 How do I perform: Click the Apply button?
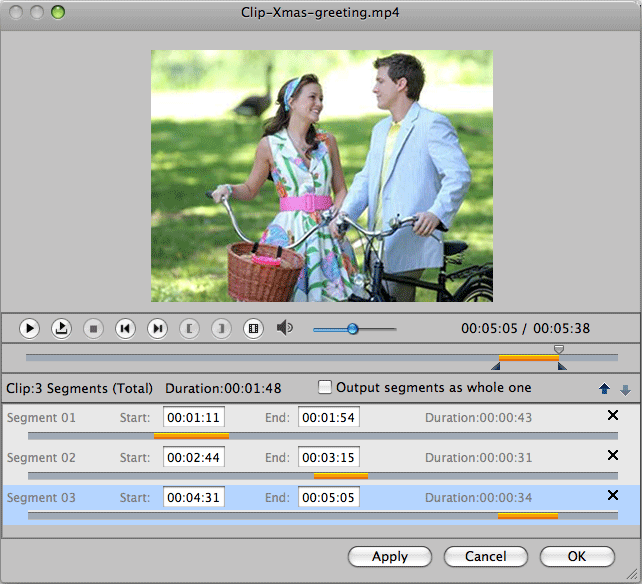pyautogui.click(x=390, y=557)
